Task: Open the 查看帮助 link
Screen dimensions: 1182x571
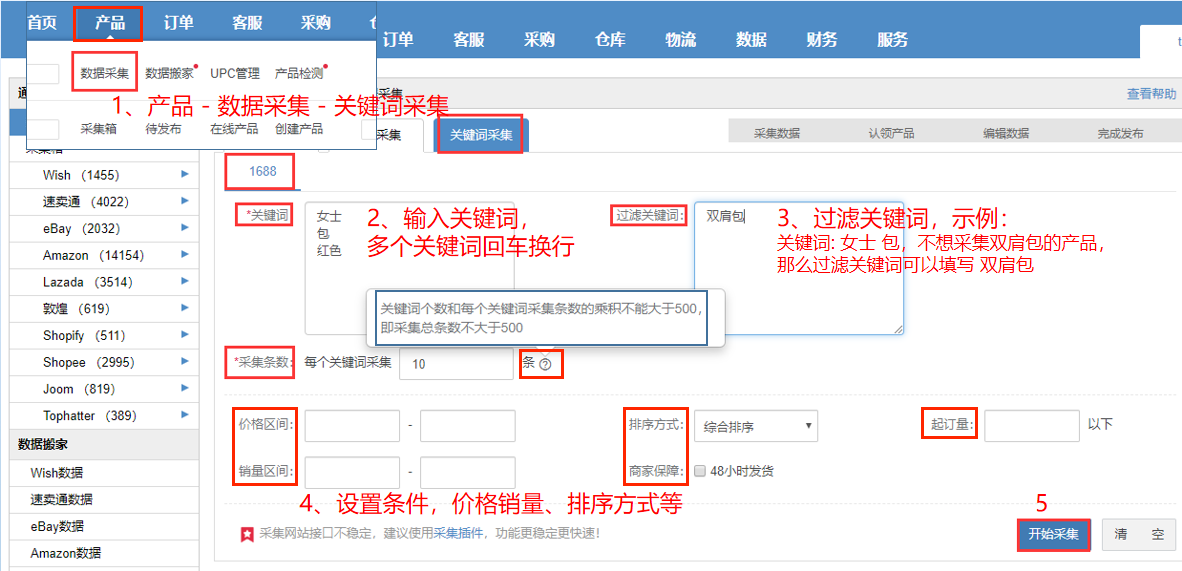Action: tap(1151, 94)
